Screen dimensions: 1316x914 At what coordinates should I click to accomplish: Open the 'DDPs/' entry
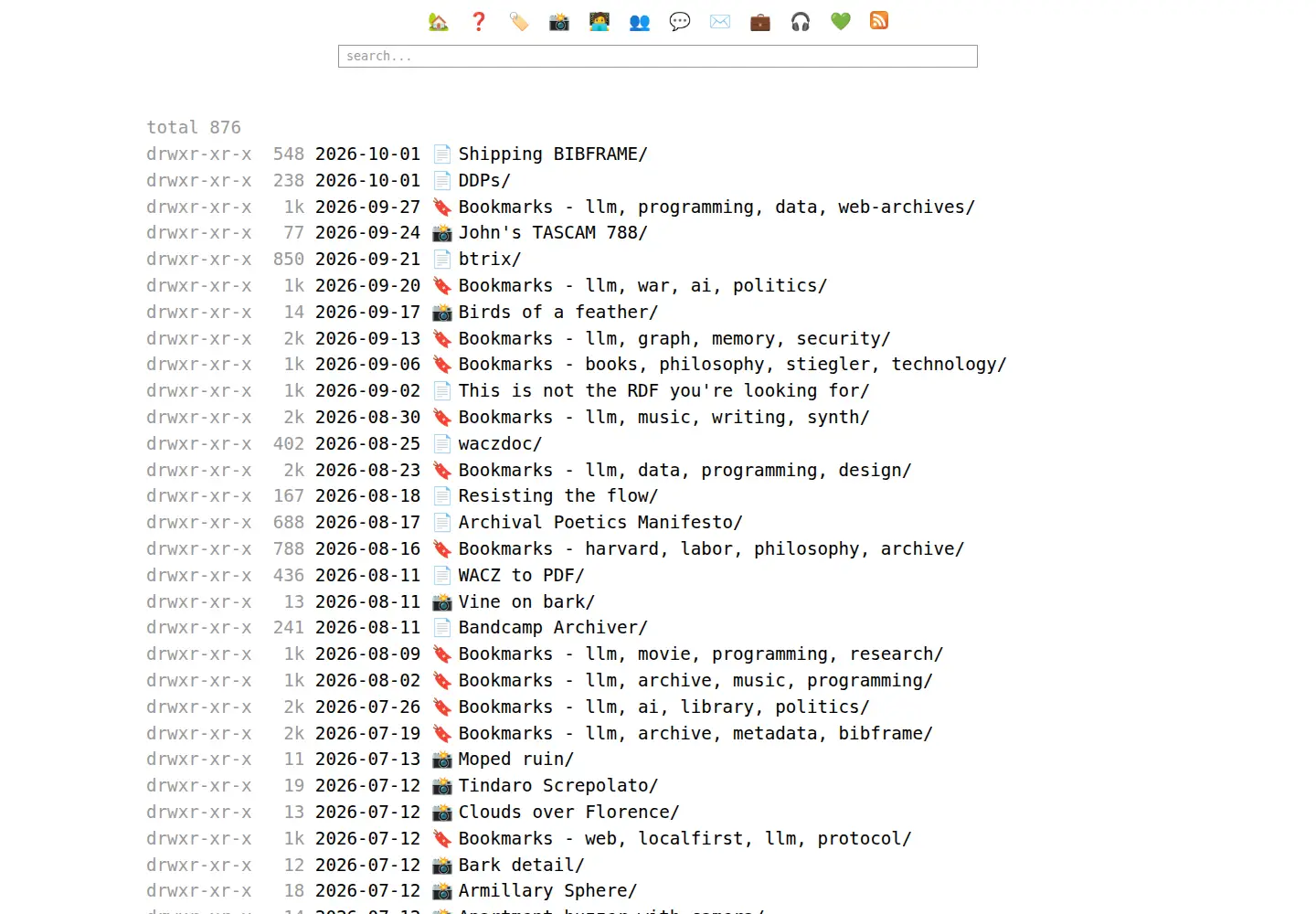click(484, 180)
